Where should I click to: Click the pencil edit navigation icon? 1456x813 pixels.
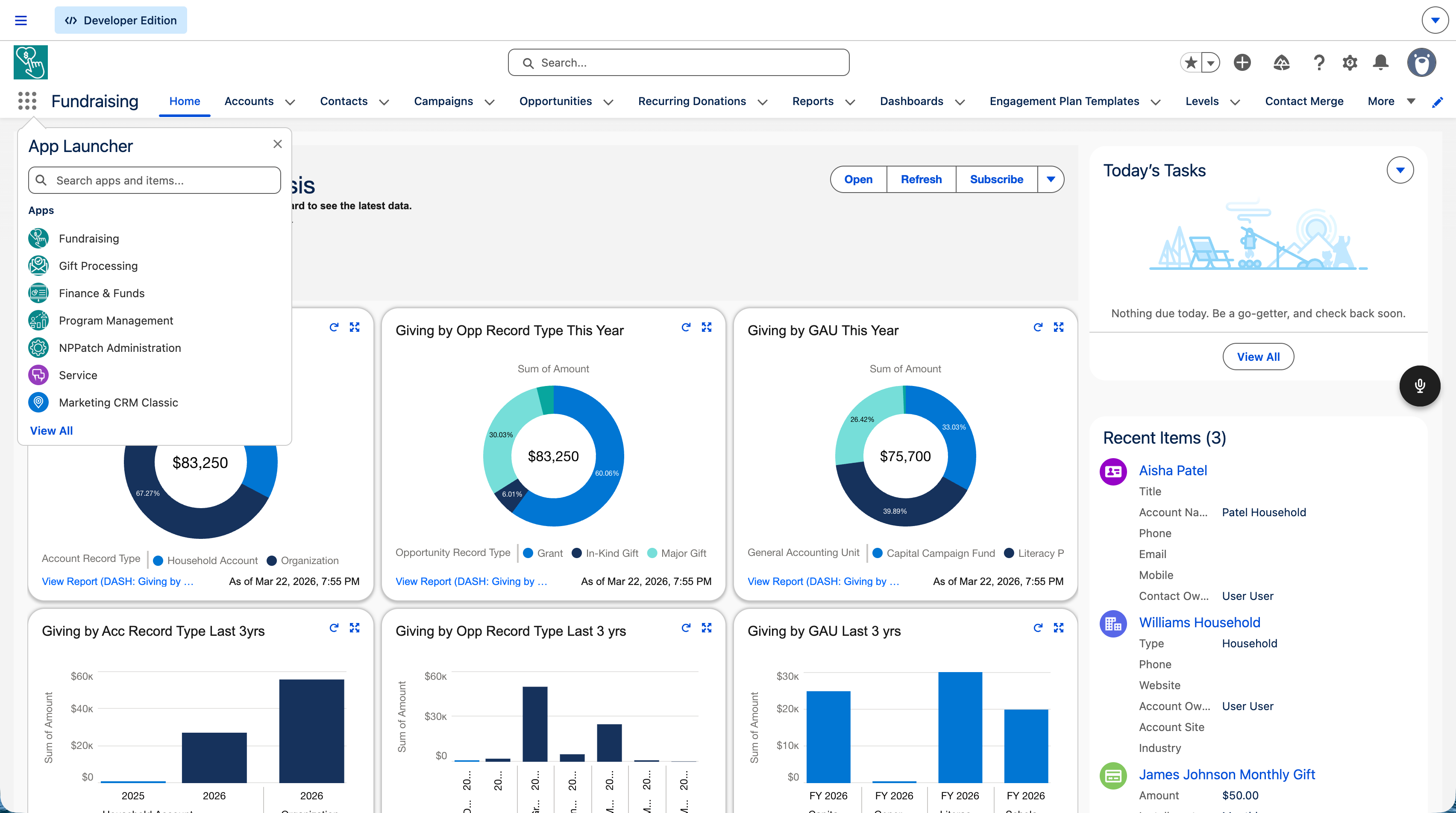[x=1437, y=102]
